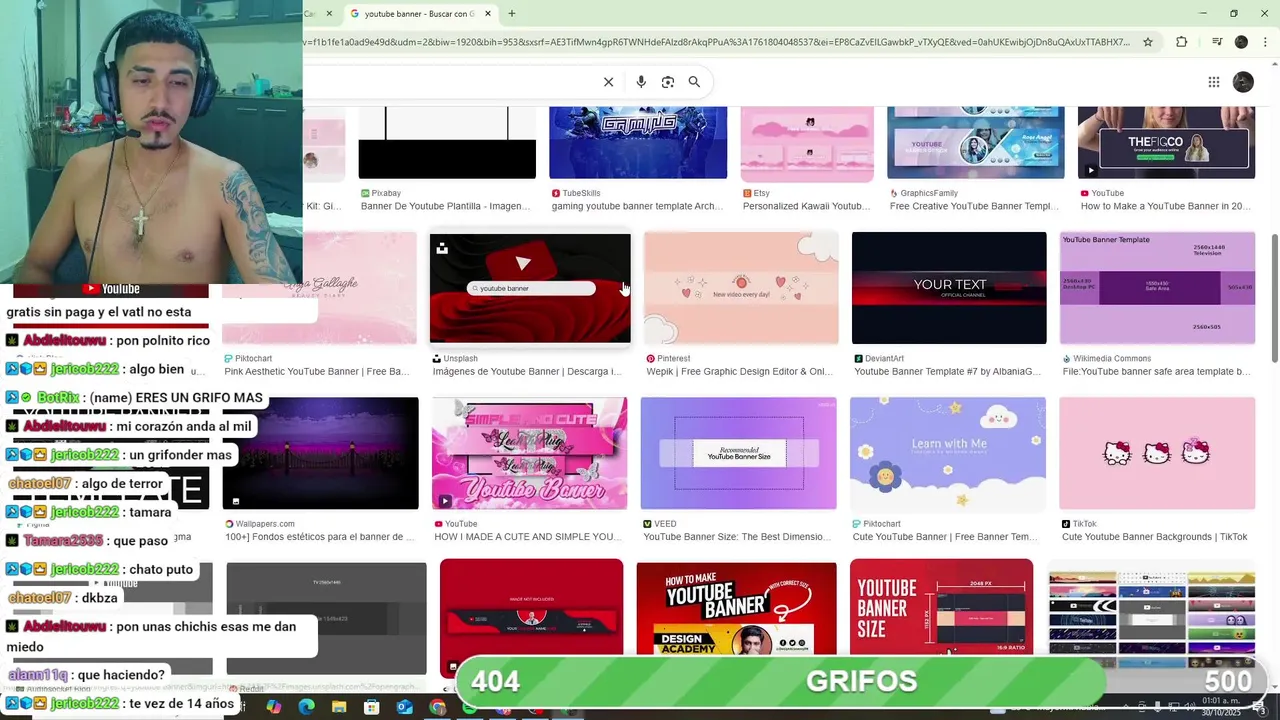Screen dimensions: 1280x720
Task: Click the page vertical scrollbar
Action: (1274, 300)
